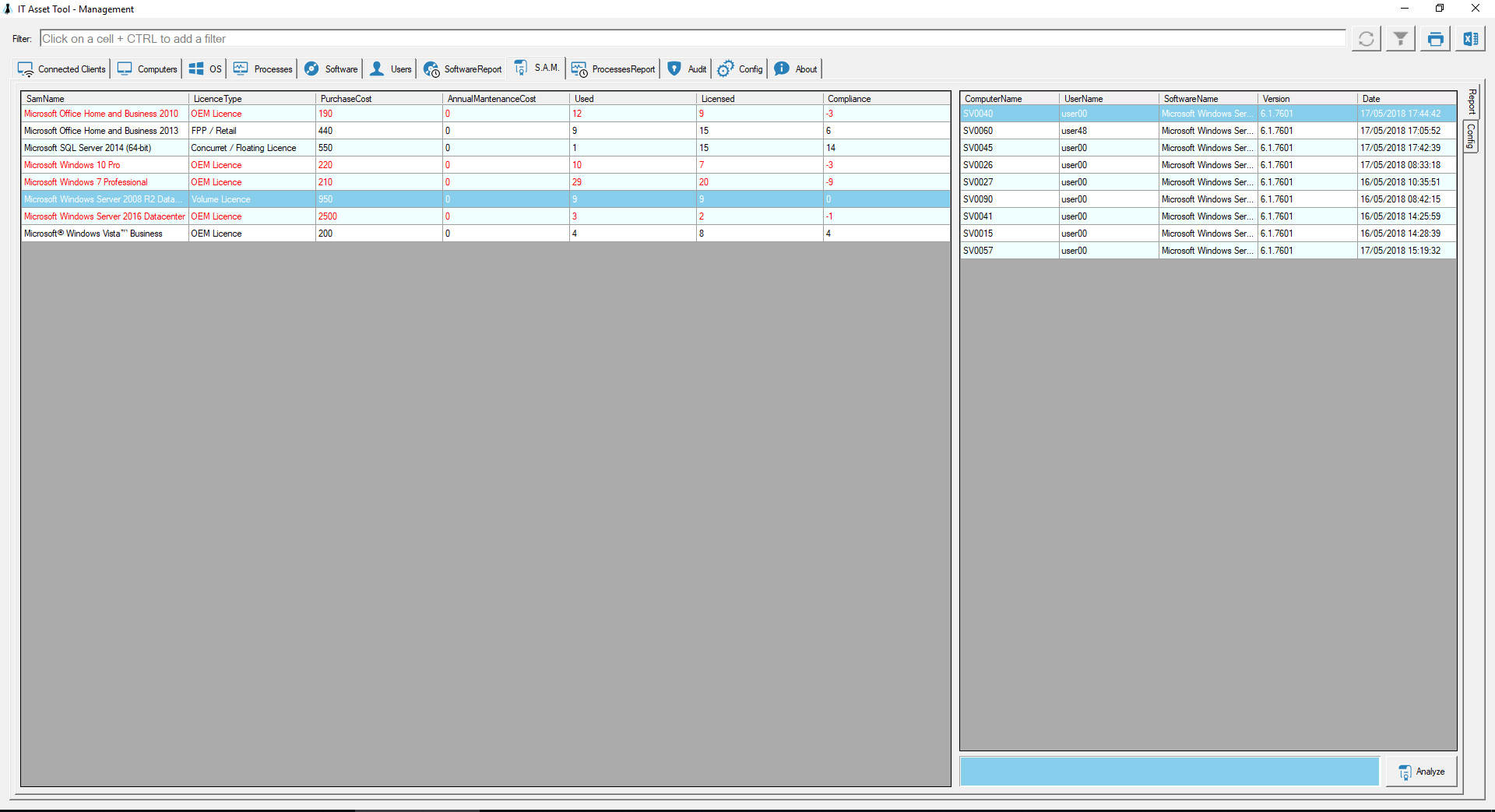Select computer SV0057 row
Screen dimensions: 1495x812
(x=1208, y=251)
